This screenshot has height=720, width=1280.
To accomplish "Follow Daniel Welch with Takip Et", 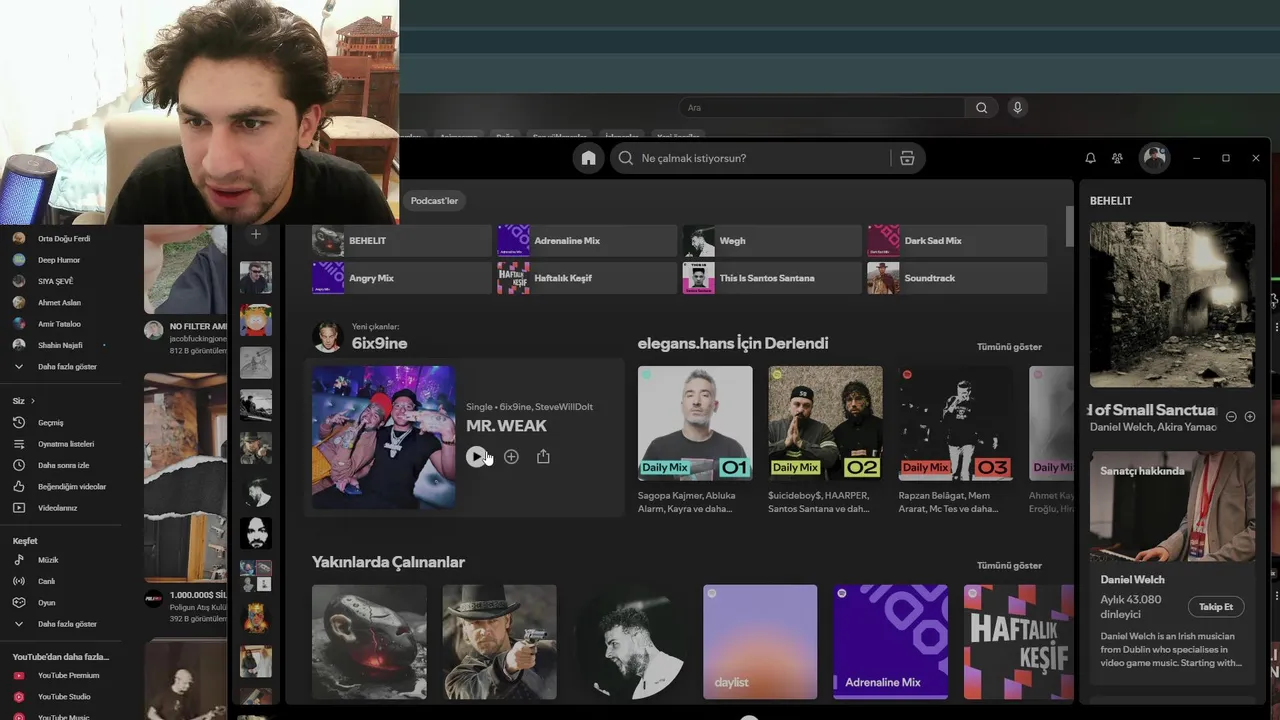I will (x=1216, y=607).
